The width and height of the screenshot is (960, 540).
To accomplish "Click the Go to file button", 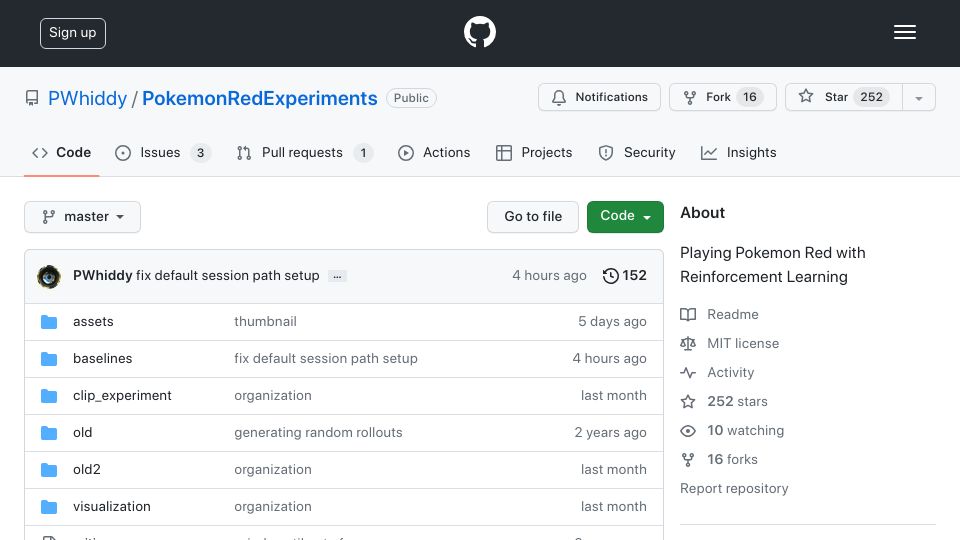I will click(x=533, y=217).
